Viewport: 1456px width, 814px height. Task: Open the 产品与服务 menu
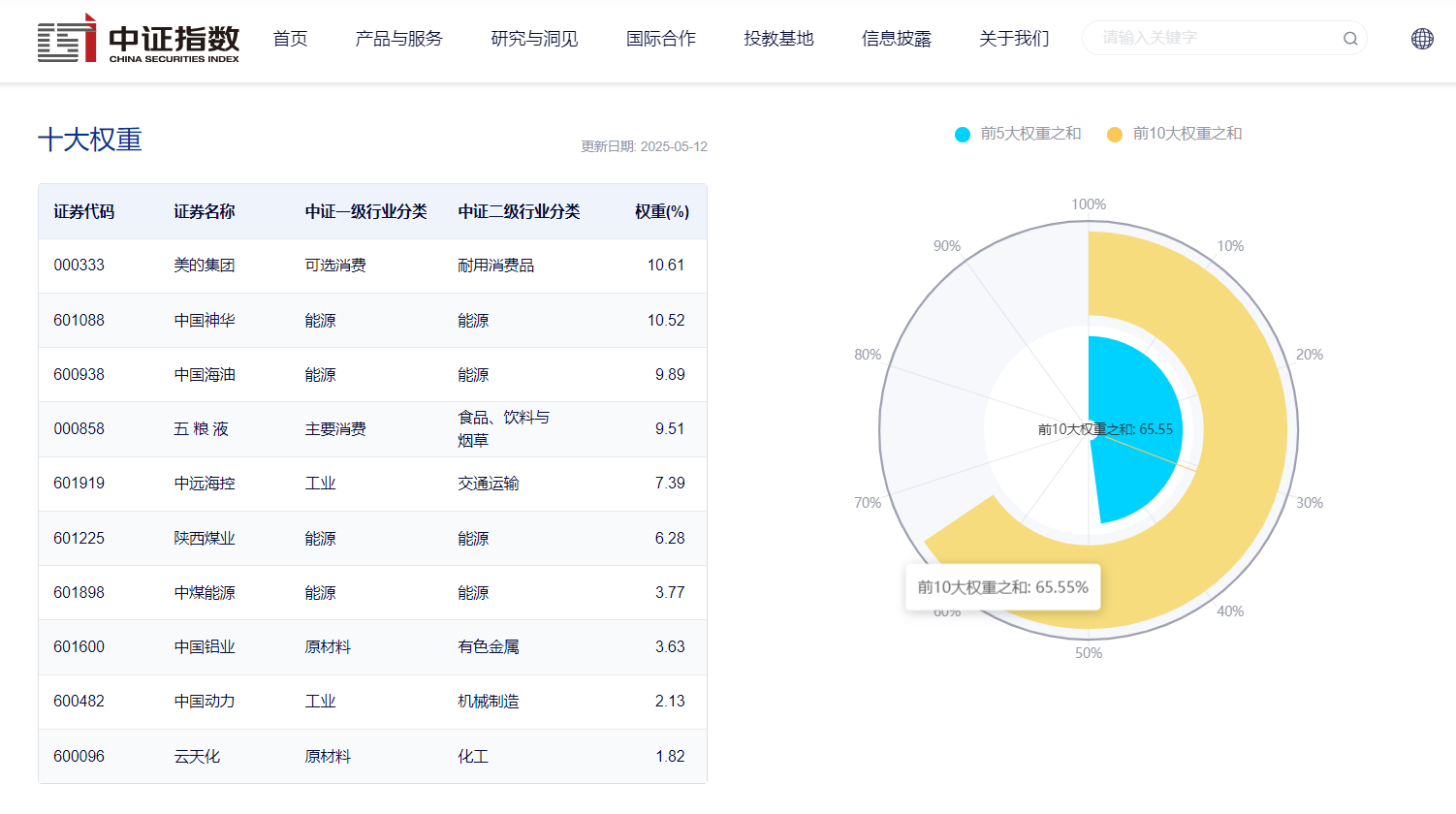(x=398, y=38)
